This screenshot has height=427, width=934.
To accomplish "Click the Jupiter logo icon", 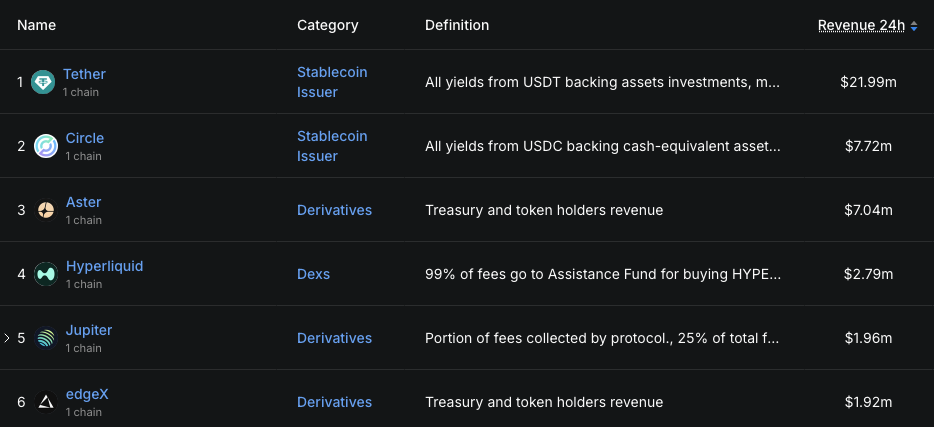I will click(x=46, y=338).
